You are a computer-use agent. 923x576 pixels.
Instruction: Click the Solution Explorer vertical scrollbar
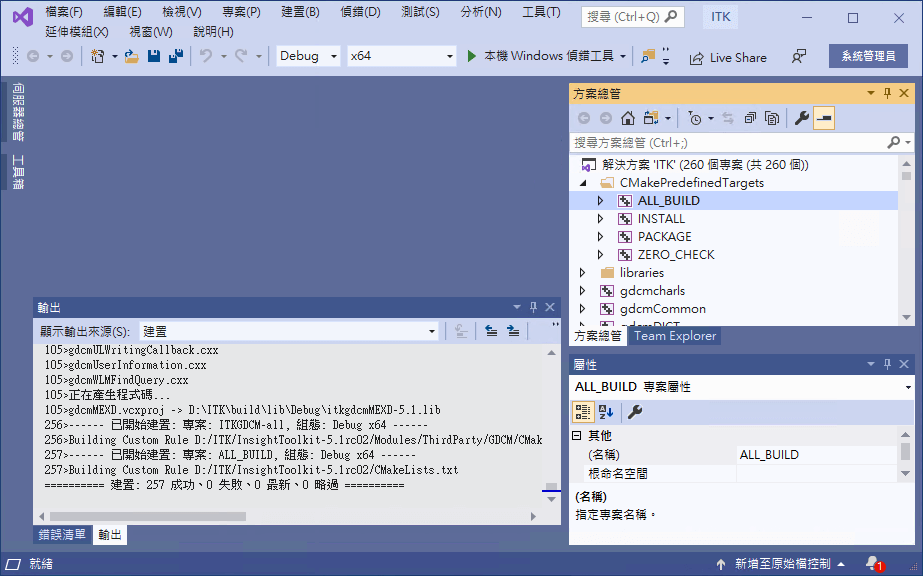907,241
